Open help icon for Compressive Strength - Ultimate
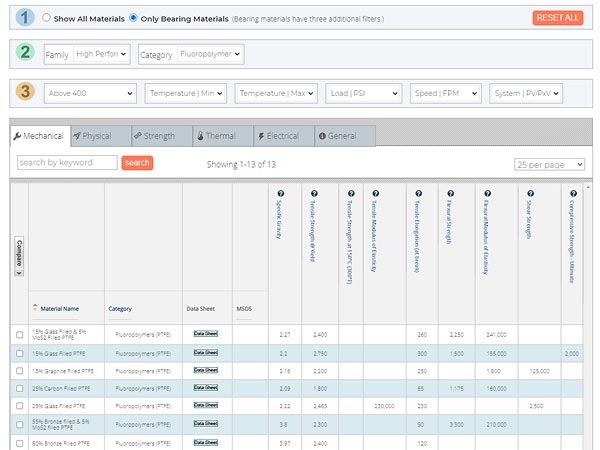 pyautogui.click(x=573, y=193)
